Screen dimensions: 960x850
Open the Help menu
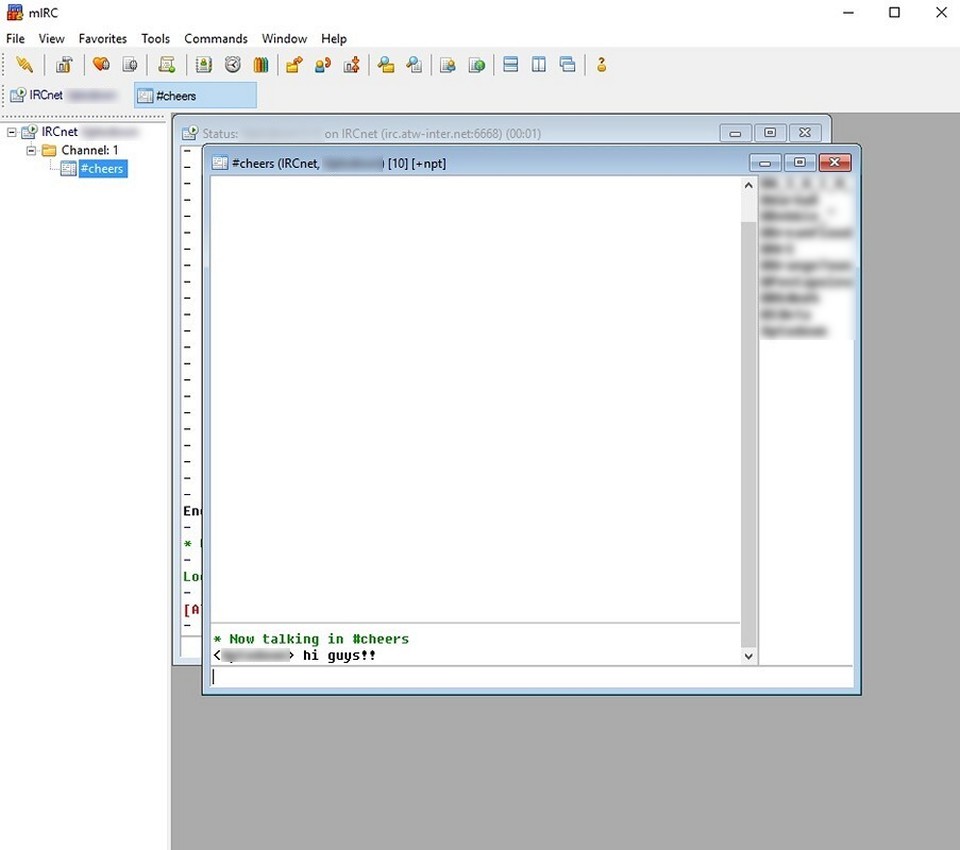[334, 39]
